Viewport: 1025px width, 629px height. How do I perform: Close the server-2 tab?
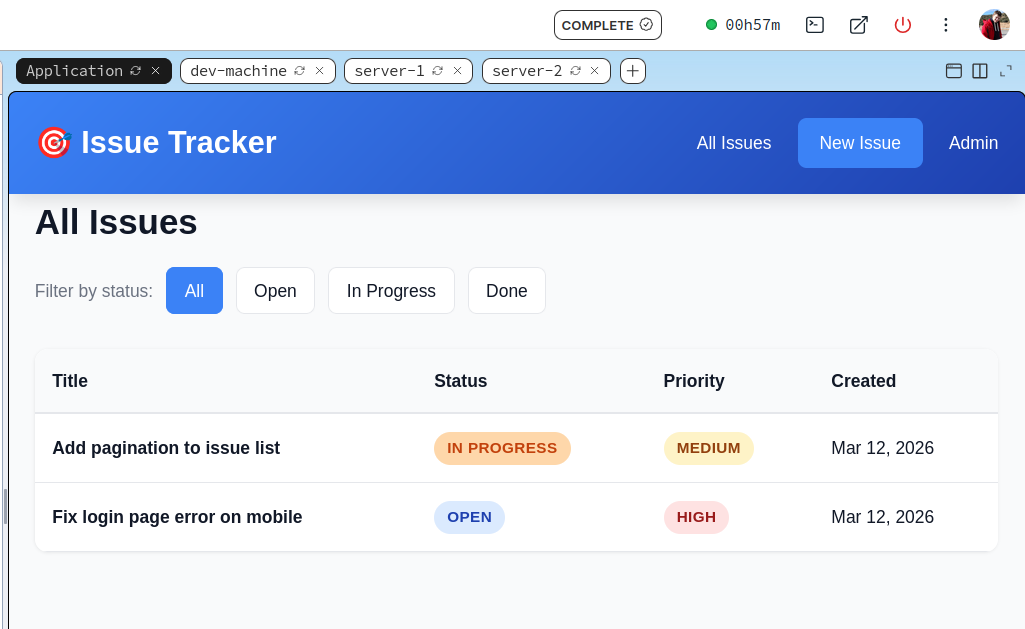(595, 71)
